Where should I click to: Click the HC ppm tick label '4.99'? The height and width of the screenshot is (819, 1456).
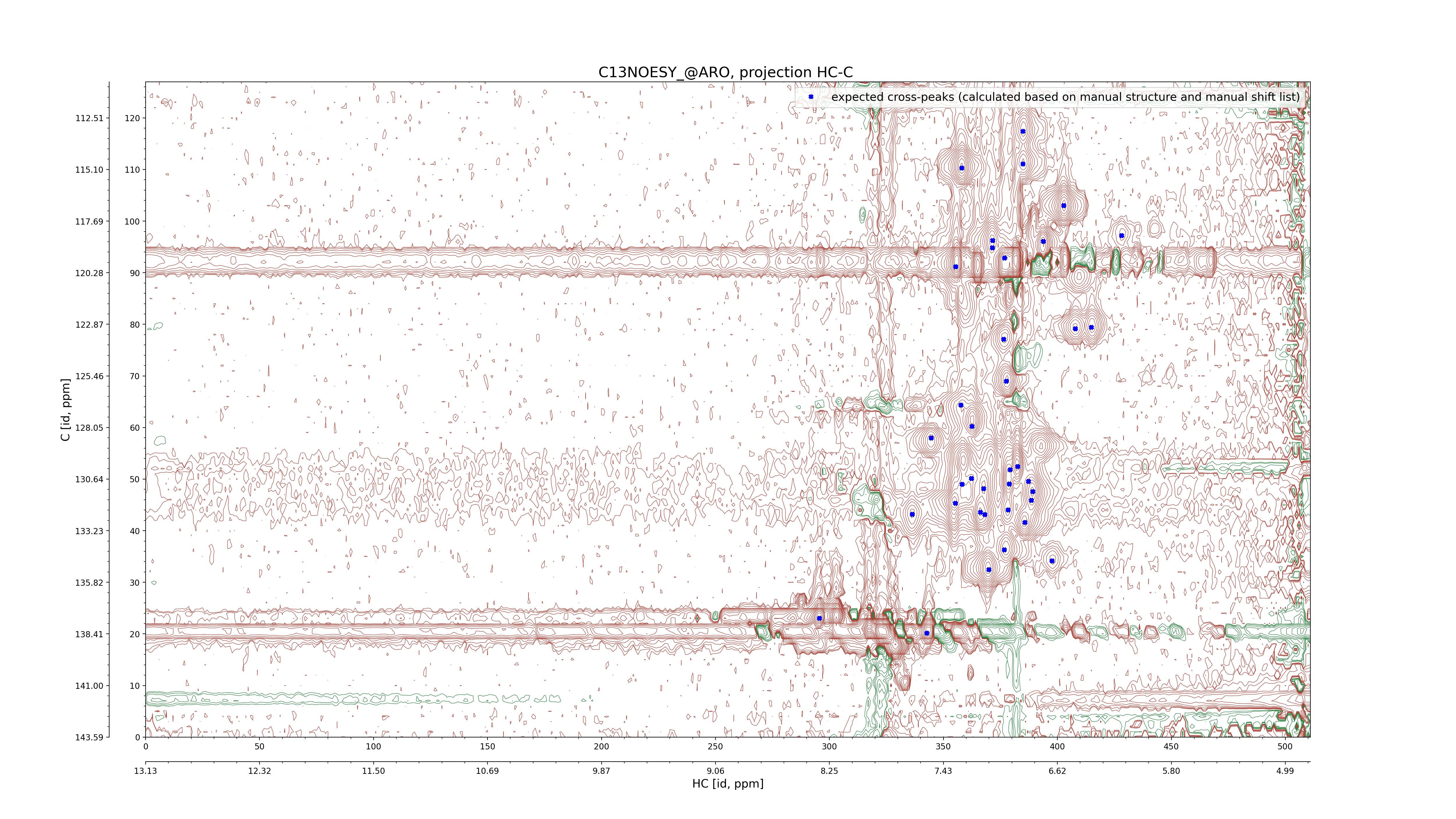click(x=1285, y=771)
